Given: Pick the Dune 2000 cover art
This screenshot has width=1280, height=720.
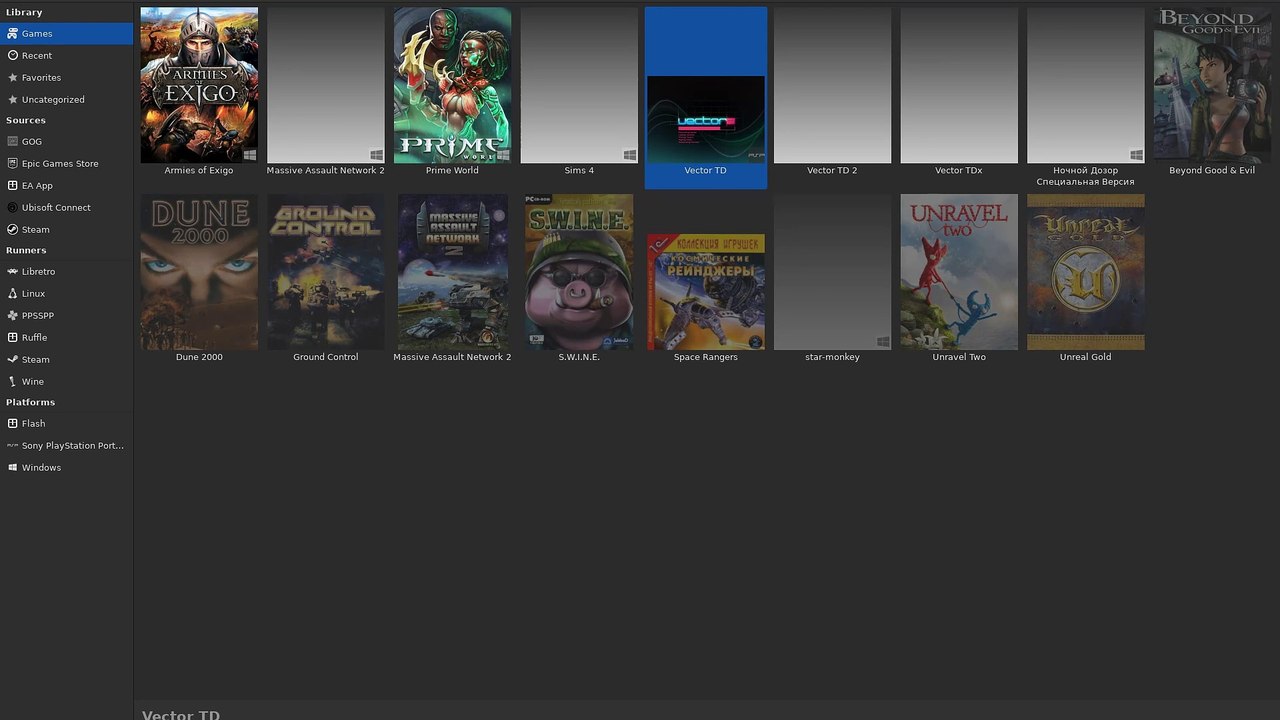Looking at the screenshot, I should [x=199, y=272].
